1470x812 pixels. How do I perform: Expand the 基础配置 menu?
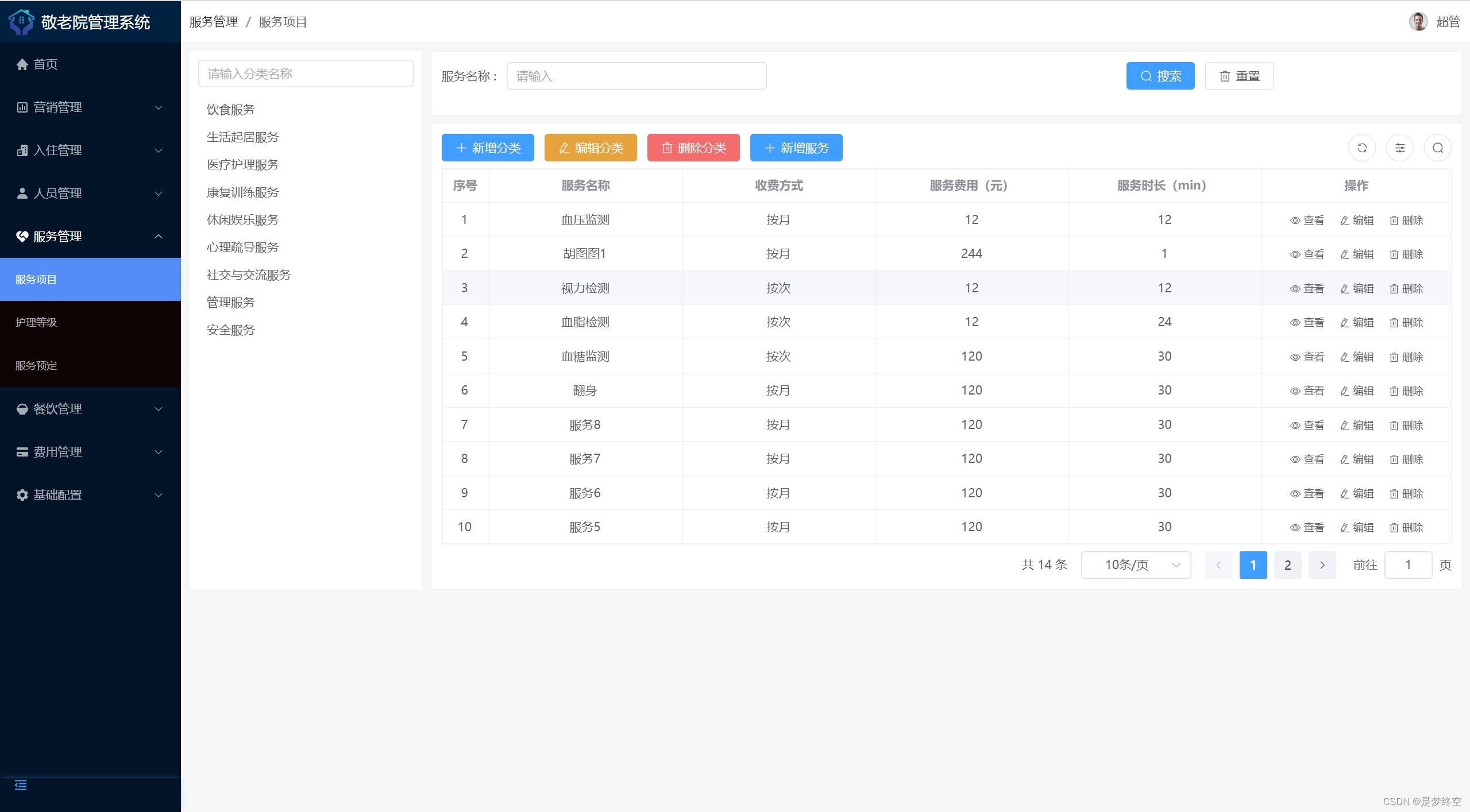[x=90, y=495]
